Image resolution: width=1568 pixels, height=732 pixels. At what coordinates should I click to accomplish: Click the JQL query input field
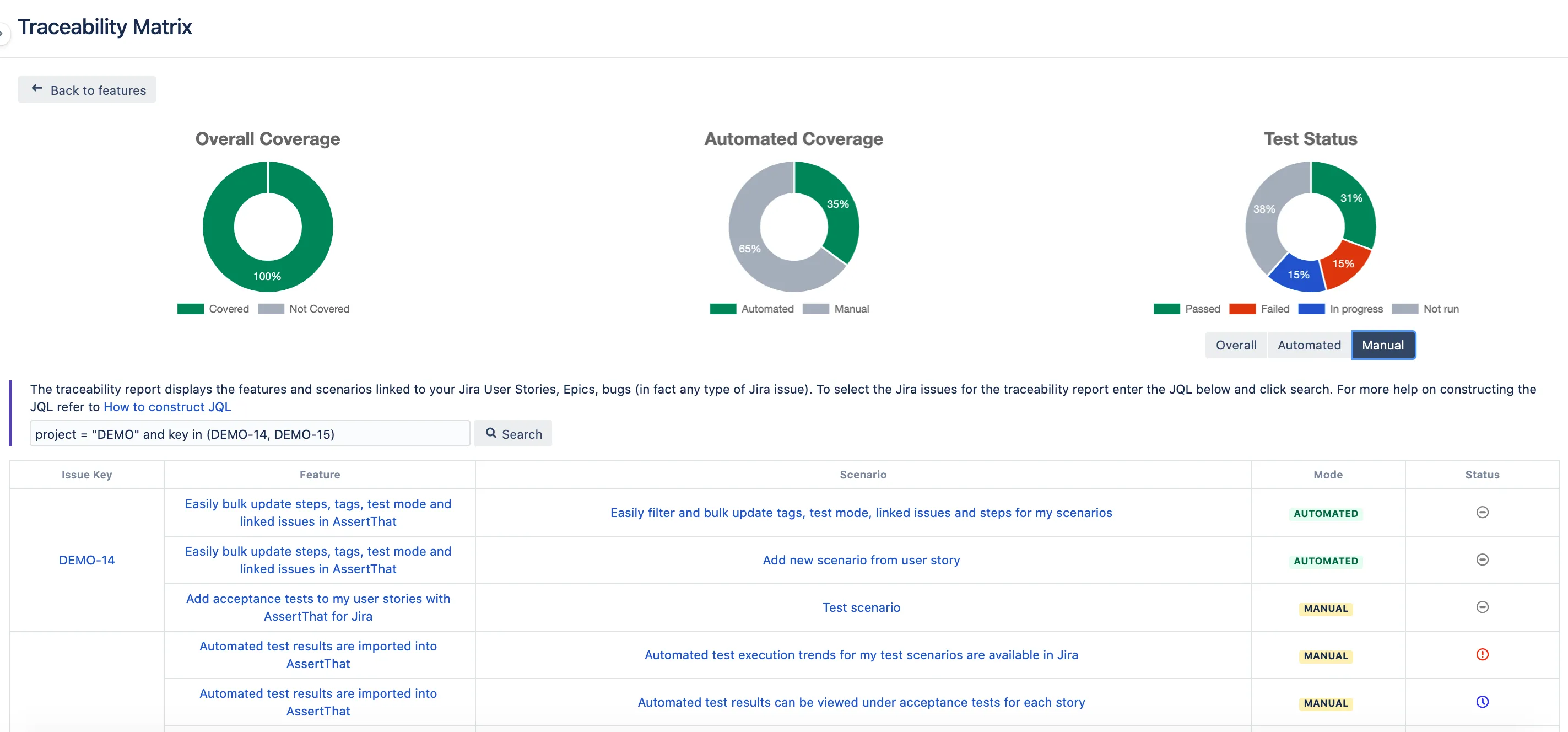pyautogui.click(x=250, y=434)
